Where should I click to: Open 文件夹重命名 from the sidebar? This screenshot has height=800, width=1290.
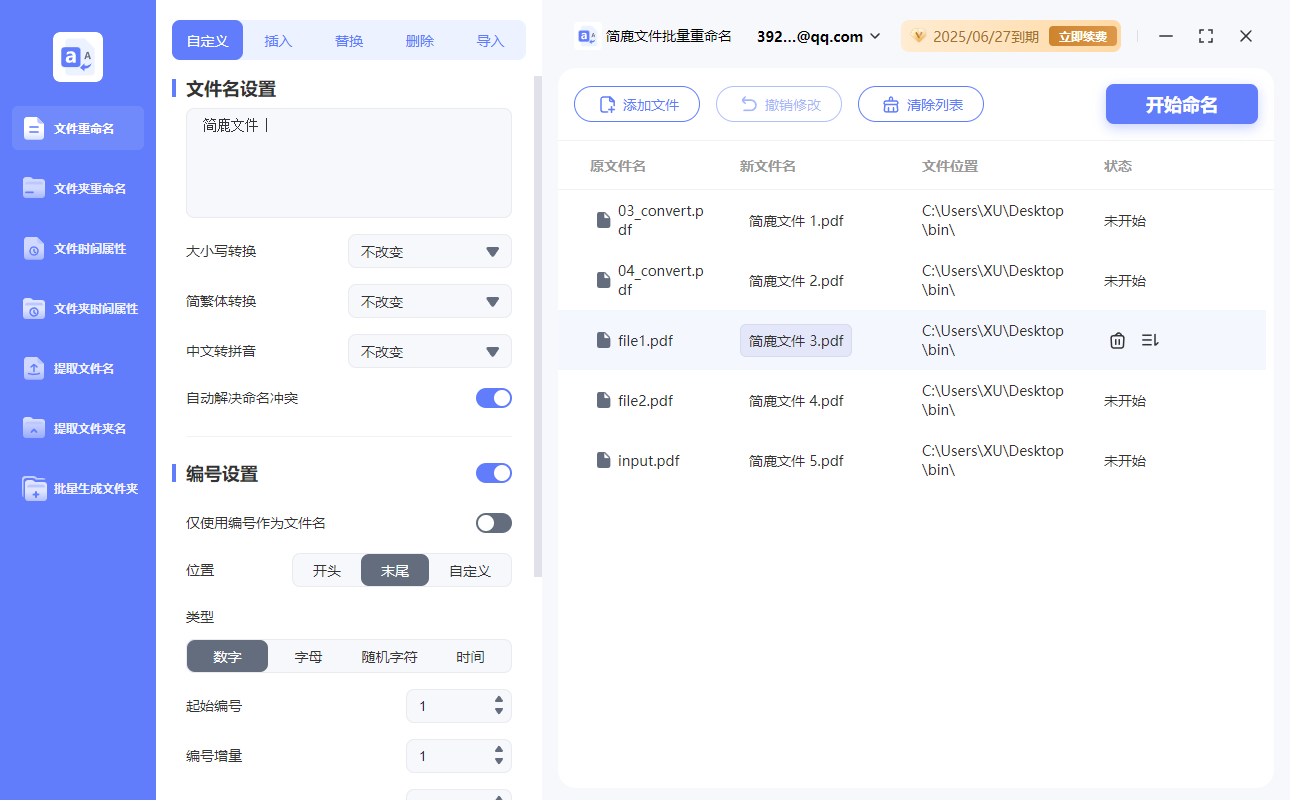[77, 188]
